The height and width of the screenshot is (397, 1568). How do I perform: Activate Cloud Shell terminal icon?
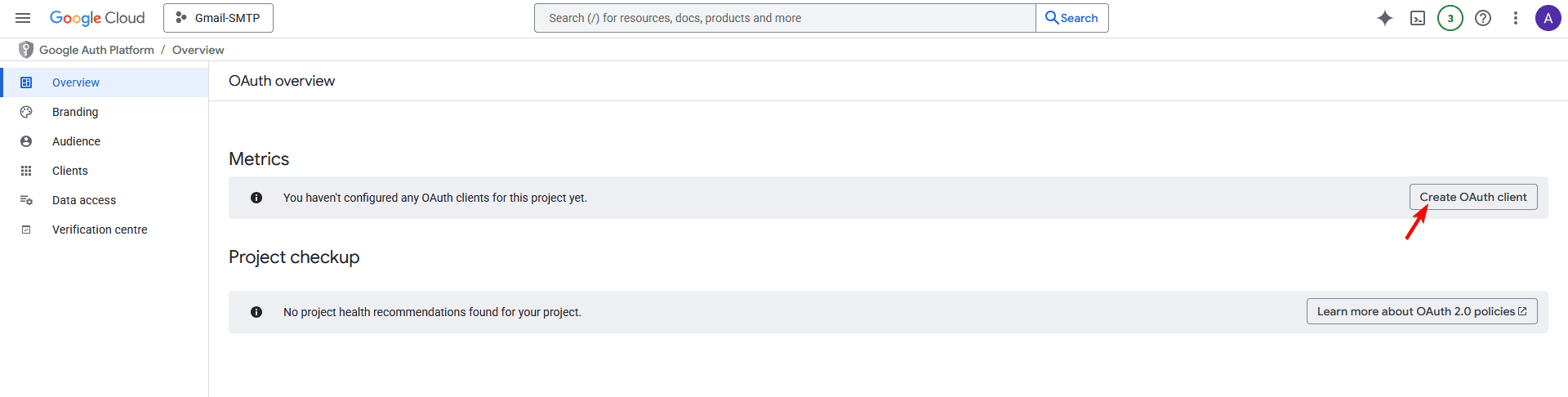[x=1418, y=18]
